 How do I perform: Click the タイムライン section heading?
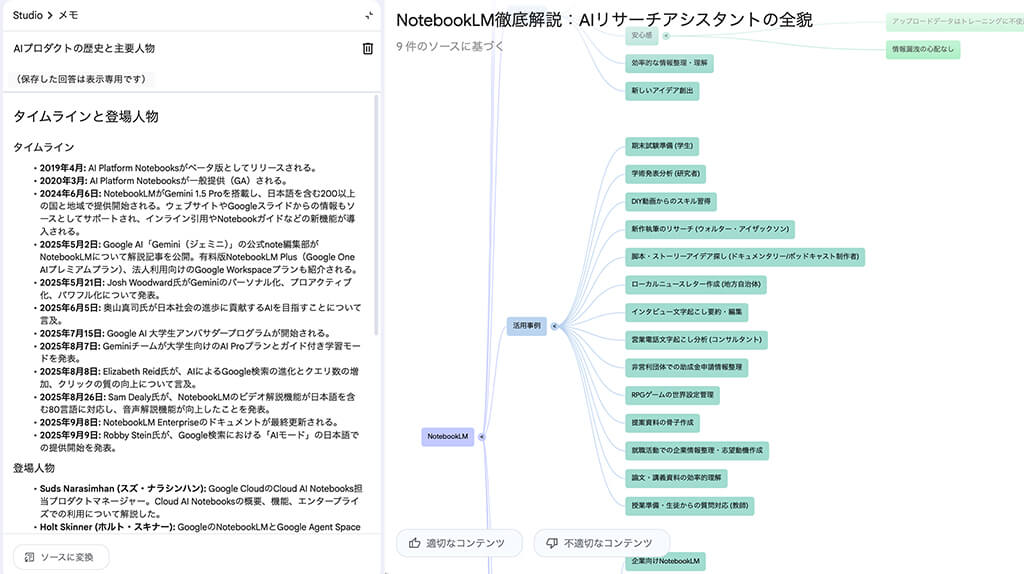(x=44, y=147)
